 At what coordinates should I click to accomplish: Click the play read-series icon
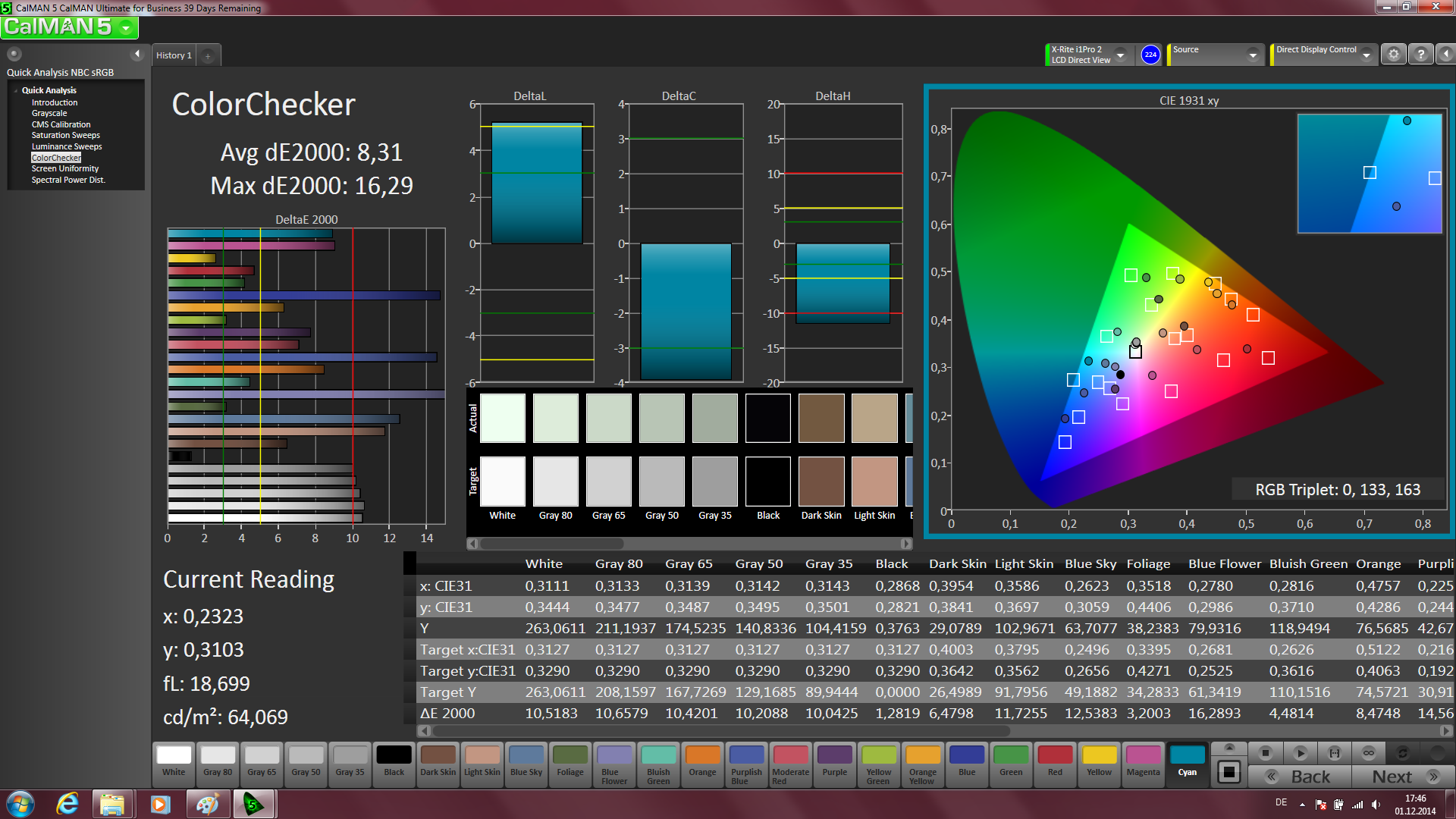[x=1300, y=753]
